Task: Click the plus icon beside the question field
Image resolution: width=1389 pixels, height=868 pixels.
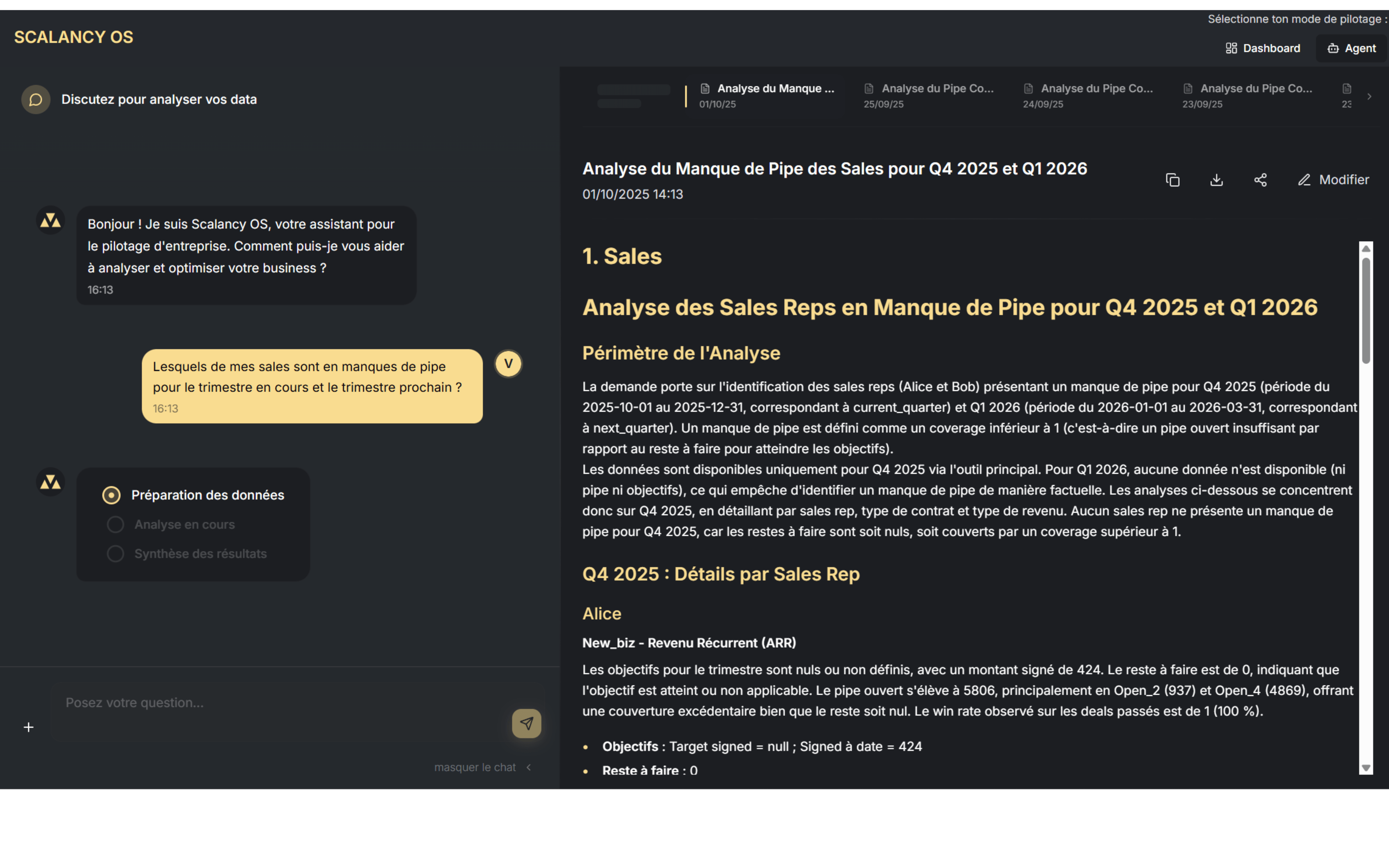Action: click(x=29, y=727)
